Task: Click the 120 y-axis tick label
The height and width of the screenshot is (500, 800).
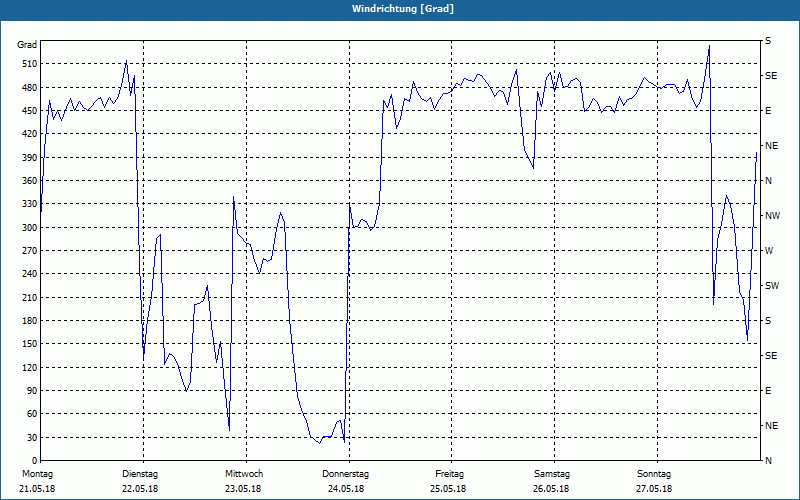Action: coord(30,367)
